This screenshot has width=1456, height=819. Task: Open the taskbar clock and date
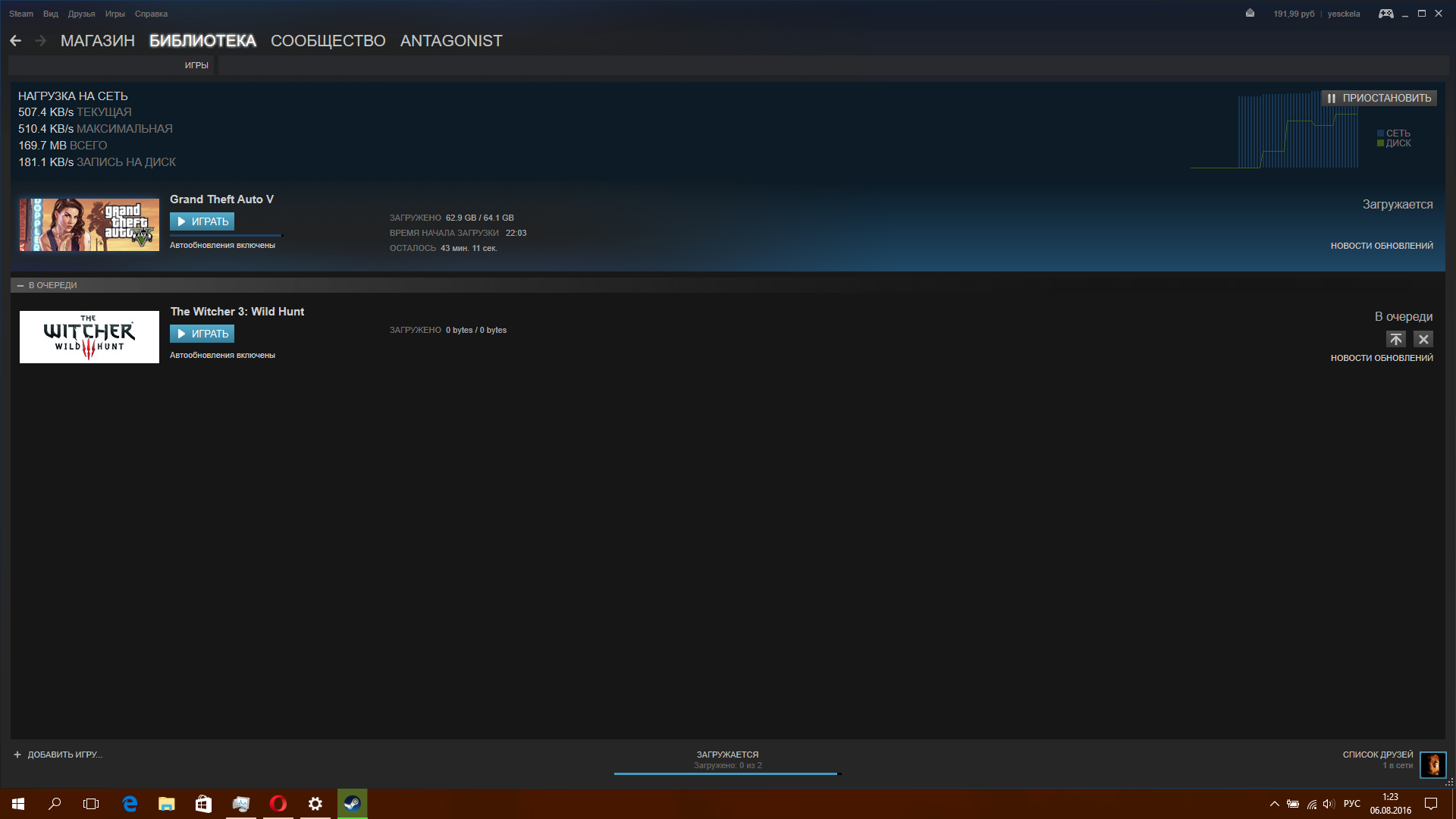point(1391,804)
